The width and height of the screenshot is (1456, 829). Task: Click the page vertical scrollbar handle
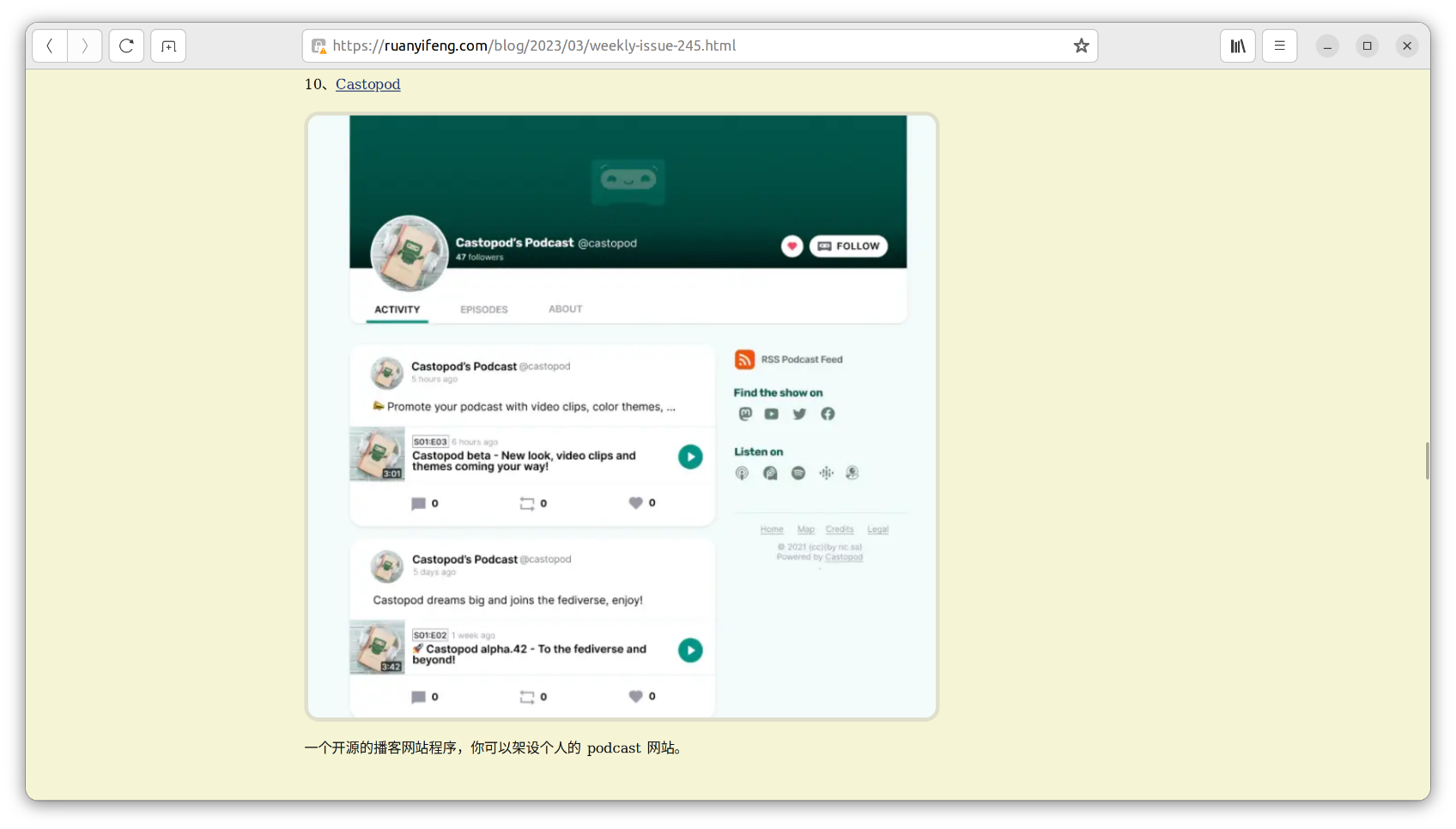tap(1427, 461)
